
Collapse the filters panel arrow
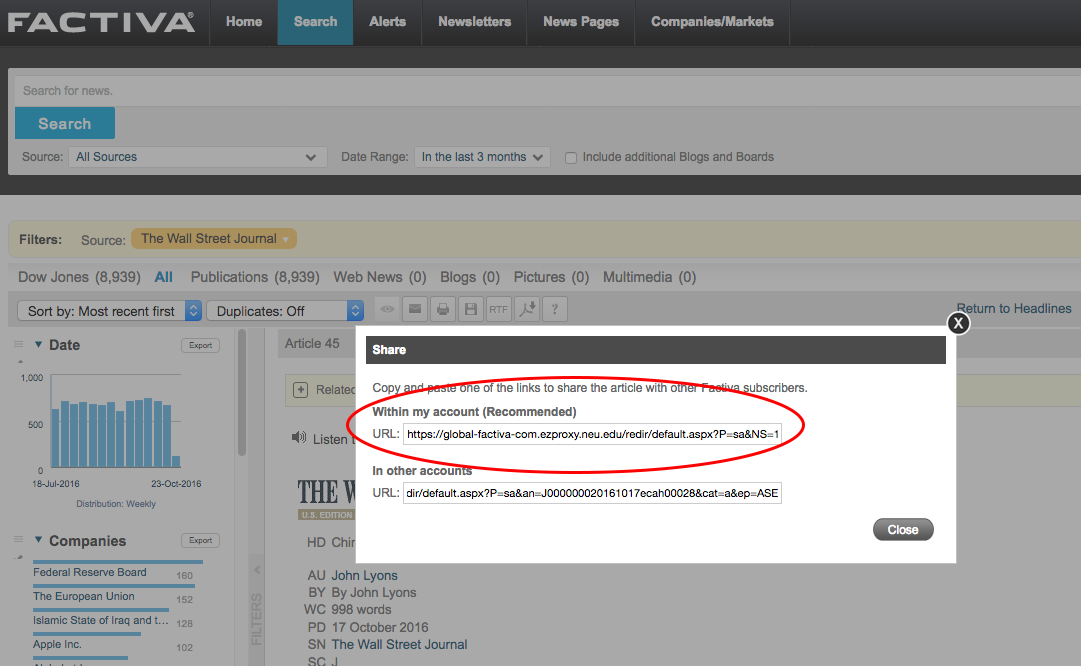point(256,569)
